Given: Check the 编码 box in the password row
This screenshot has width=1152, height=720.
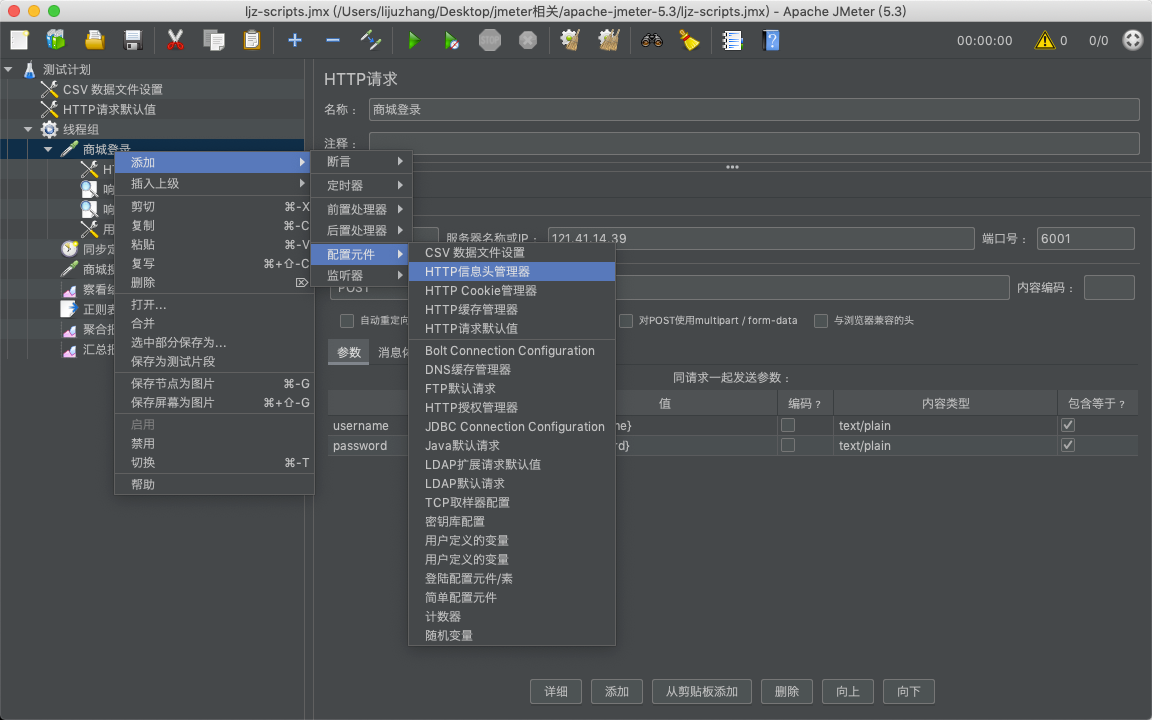Looking at the screenshot, I should click(788, 445).
